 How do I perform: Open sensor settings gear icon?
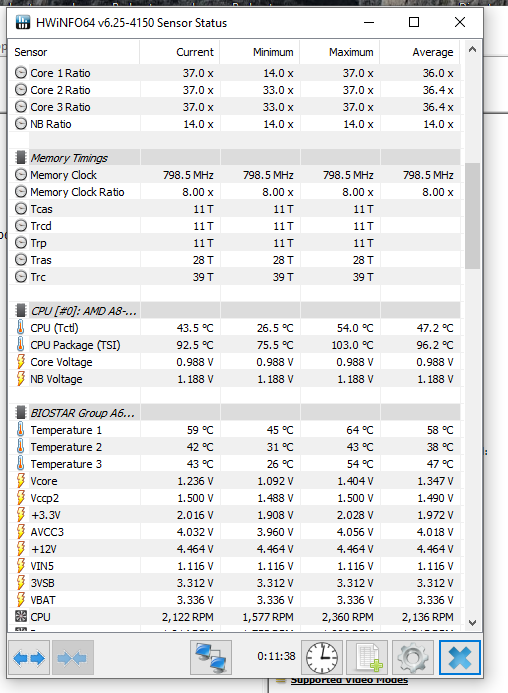coord(413,658)
